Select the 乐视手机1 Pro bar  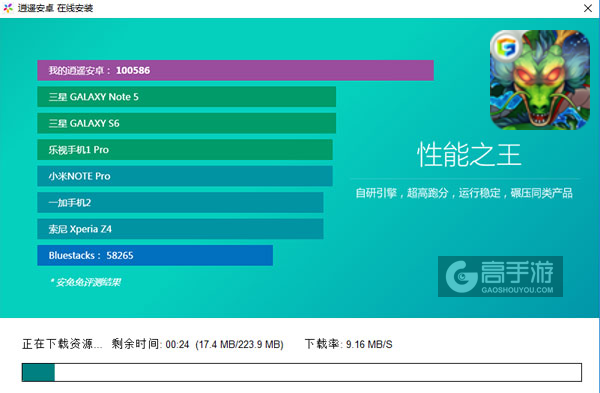(185, 150)
